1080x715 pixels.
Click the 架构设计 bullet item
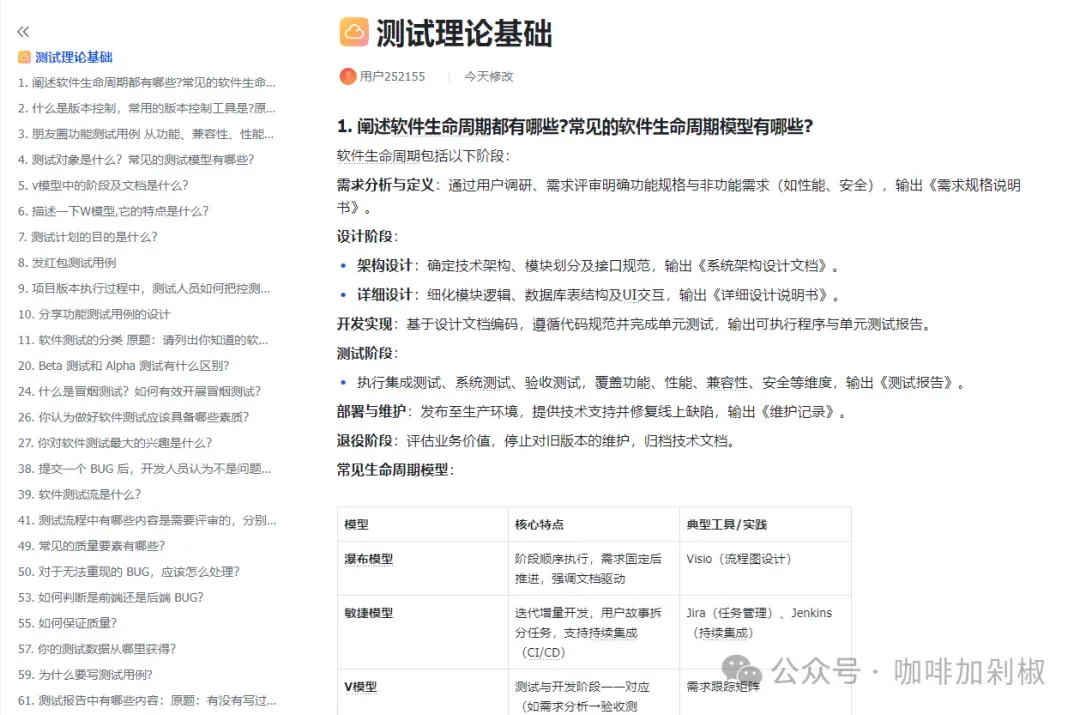(x=598, y=266)
